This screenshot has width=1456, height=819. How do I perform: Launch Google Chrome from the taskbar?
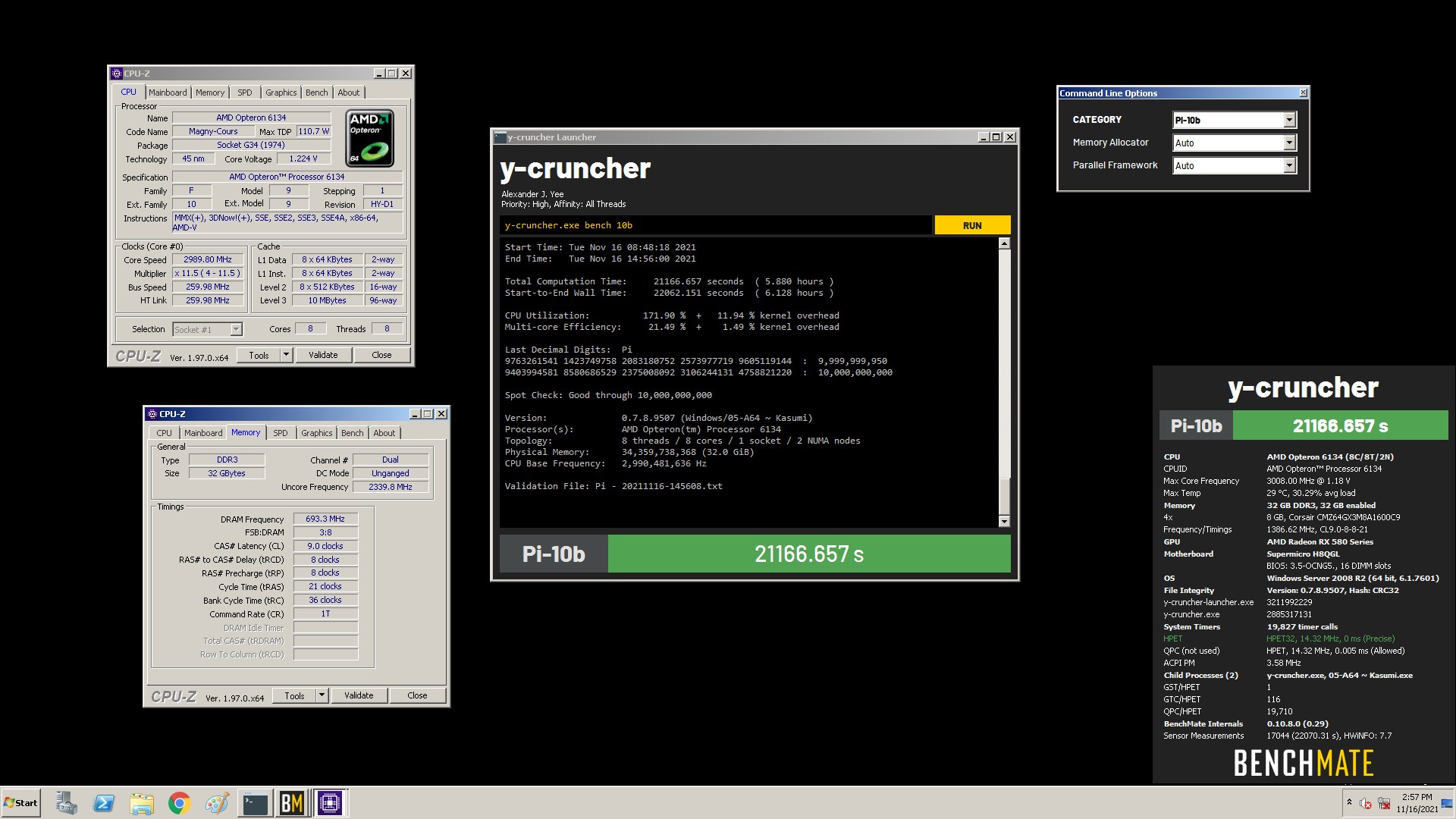pyautogui.click(x=179, y=803)
